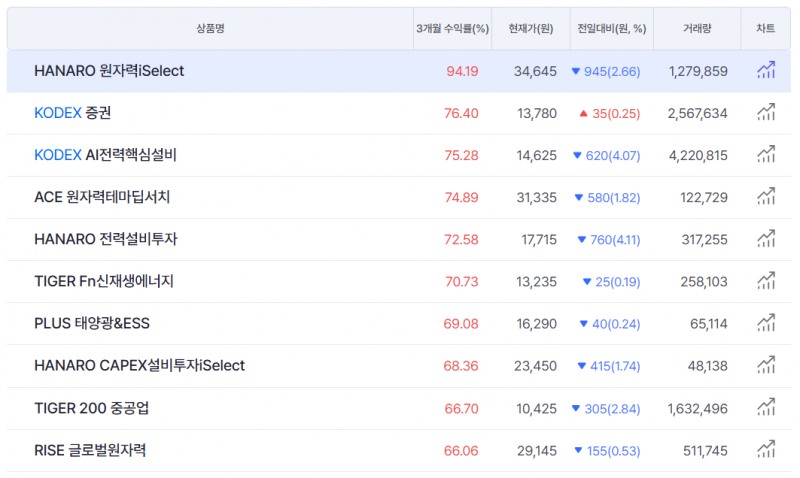Select current price 10,425

click(536, 409)
